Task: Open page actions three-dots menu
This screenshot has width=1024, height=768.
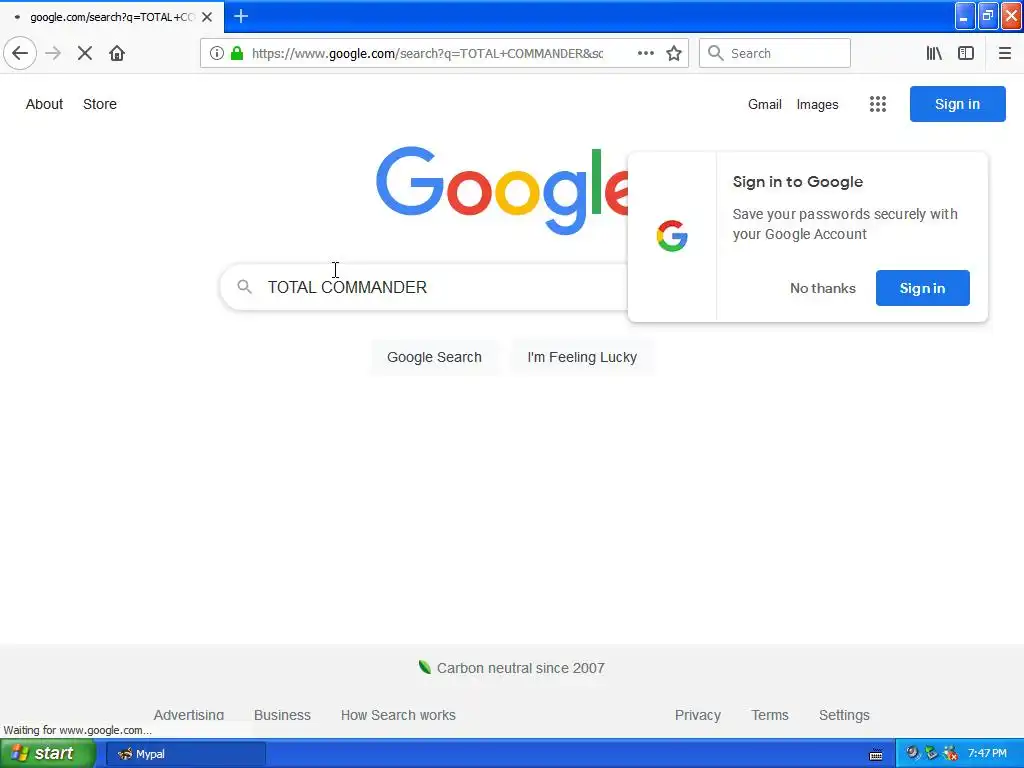Action: pos(645,53)
